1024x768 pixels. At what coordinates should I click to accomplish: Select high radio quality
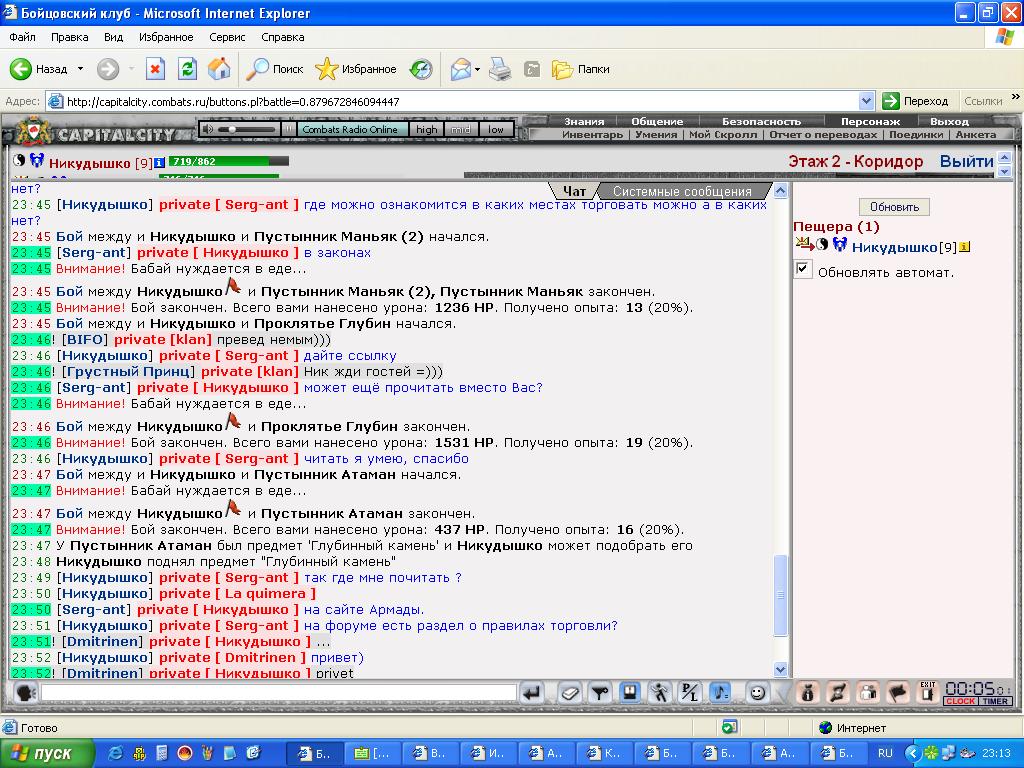pos(426,129)
